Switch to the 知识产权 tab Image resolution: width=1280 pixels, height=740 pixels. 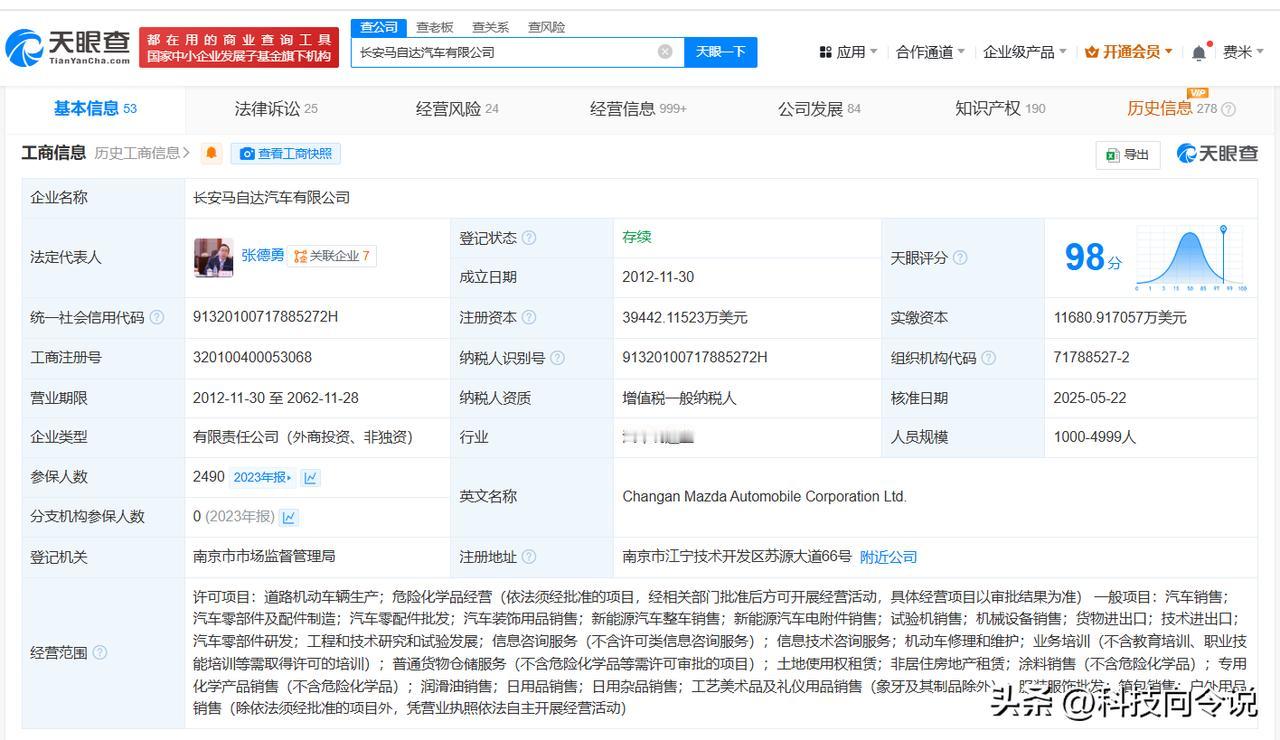1000,108
